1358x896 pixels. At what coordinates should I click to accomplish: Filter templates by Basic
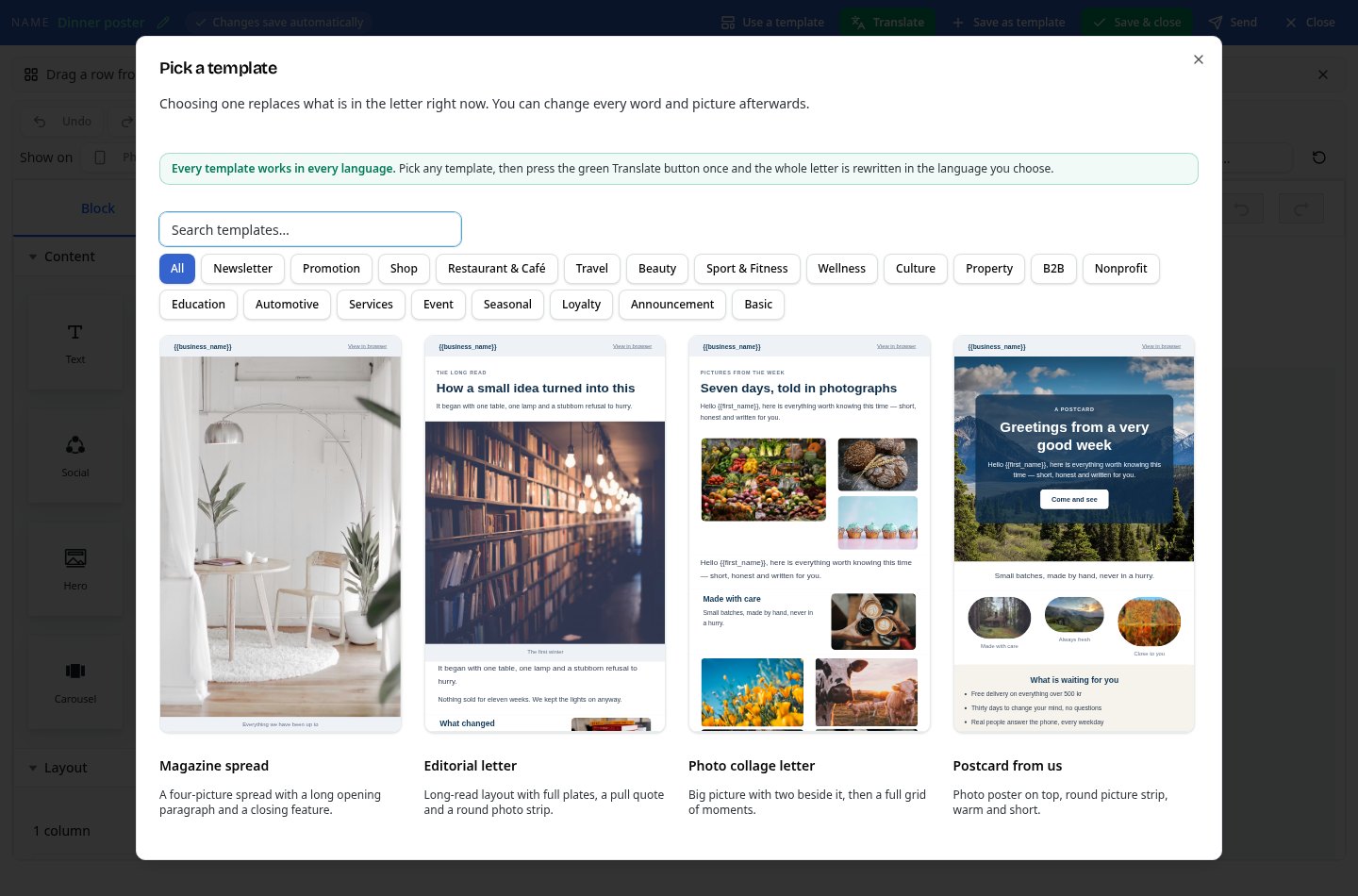click(x=758, y=305)
